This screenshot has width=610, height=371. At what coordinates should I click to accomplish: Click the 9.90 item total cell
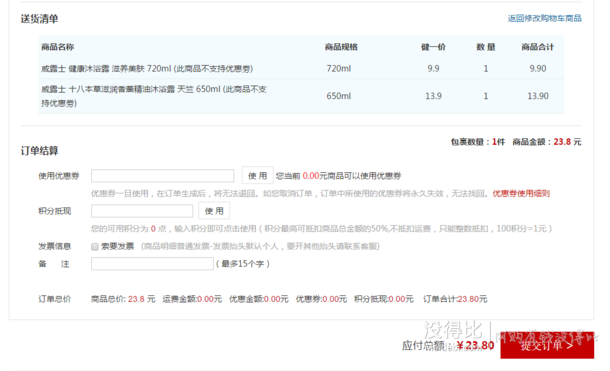[x=538, y=69]
